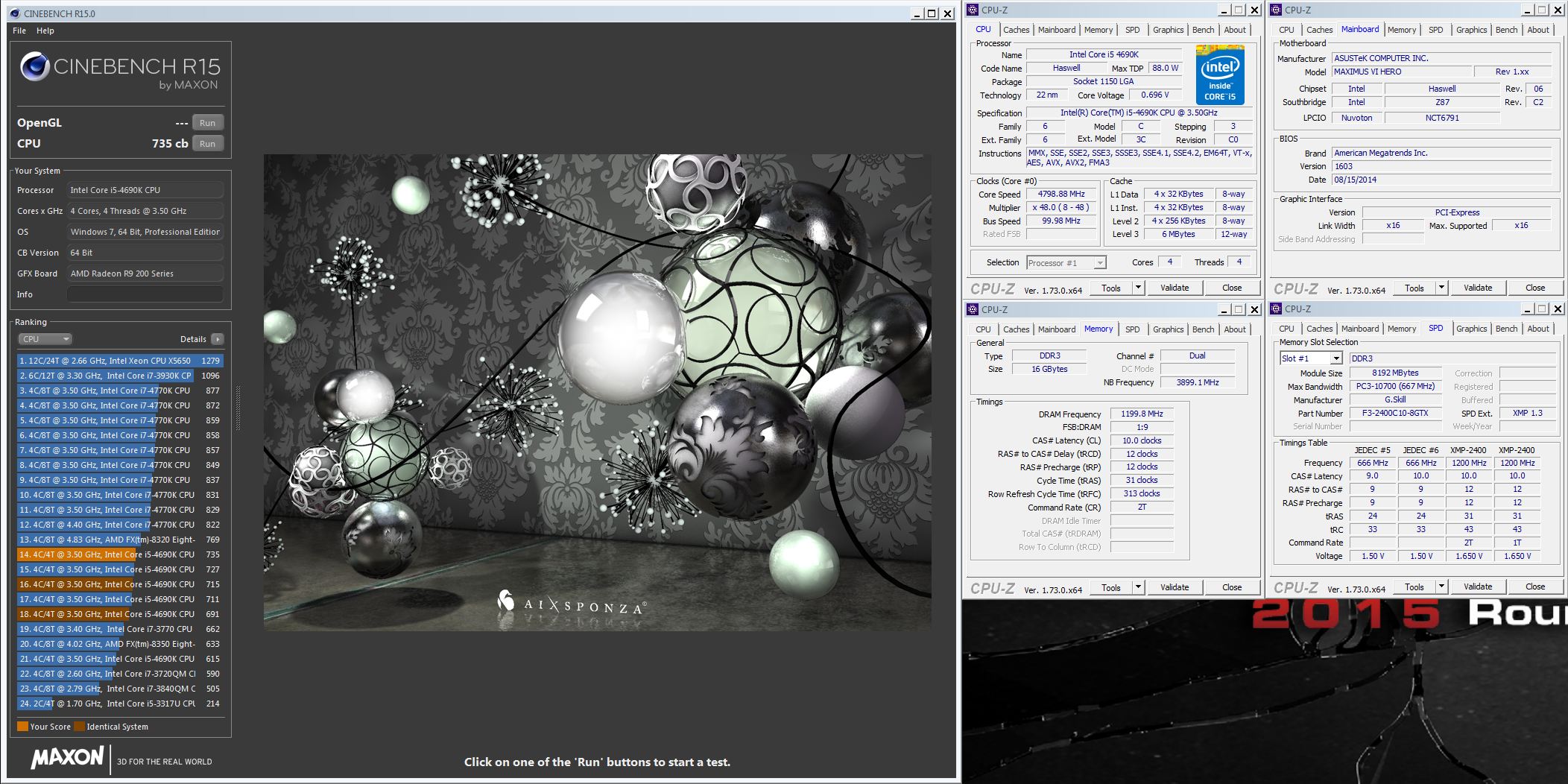Click Validate in CPU-Z SPD window
Viewport: 1568px width, 784px height.
tap(1478, 587)
